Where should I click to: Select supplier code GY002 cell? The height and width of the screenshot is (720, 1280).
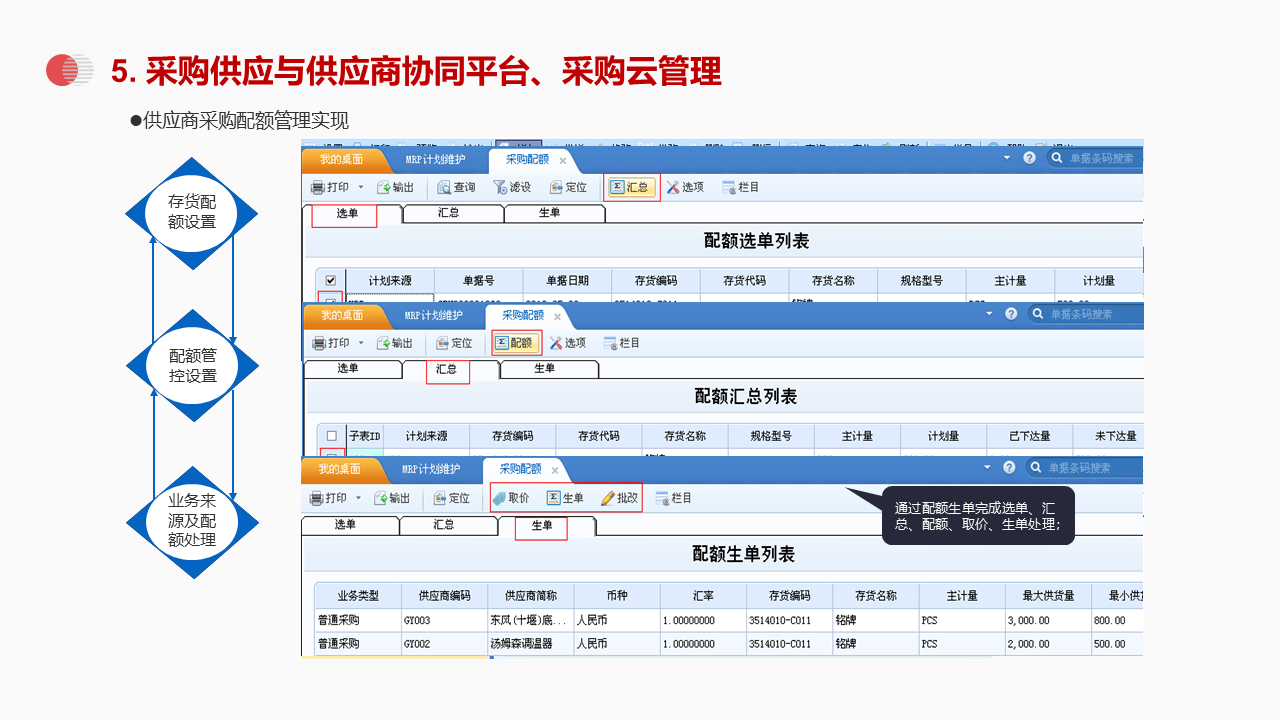pos(445,644)
